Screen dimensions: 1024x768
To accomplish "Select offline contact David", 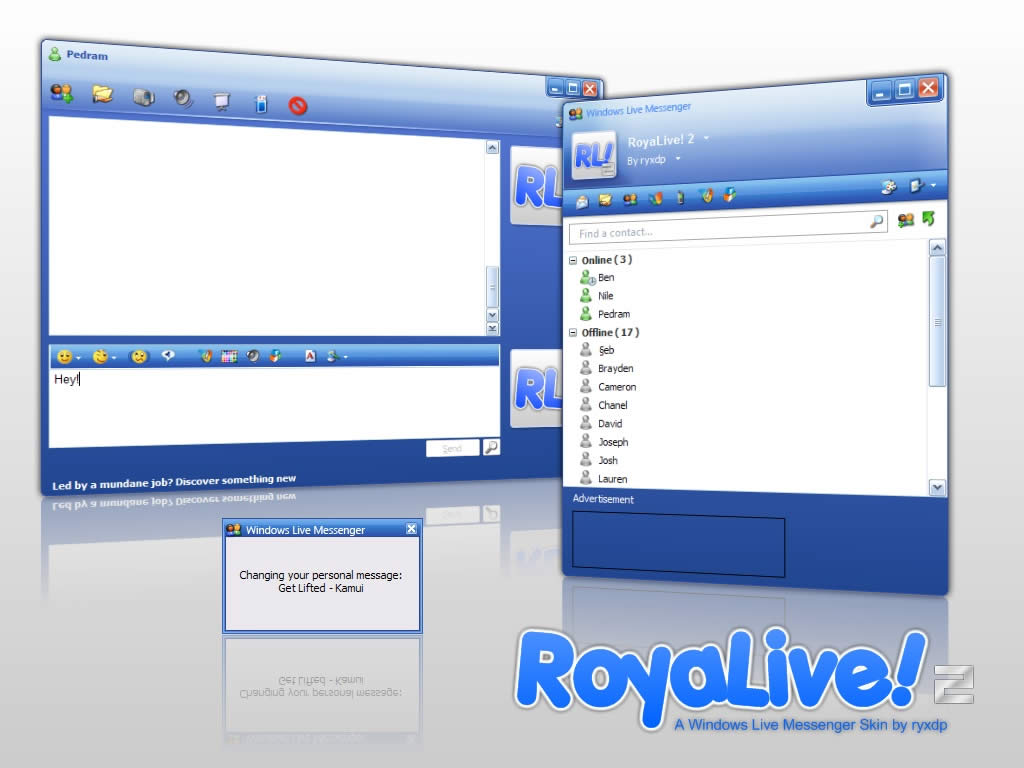I will click(601, 423).
